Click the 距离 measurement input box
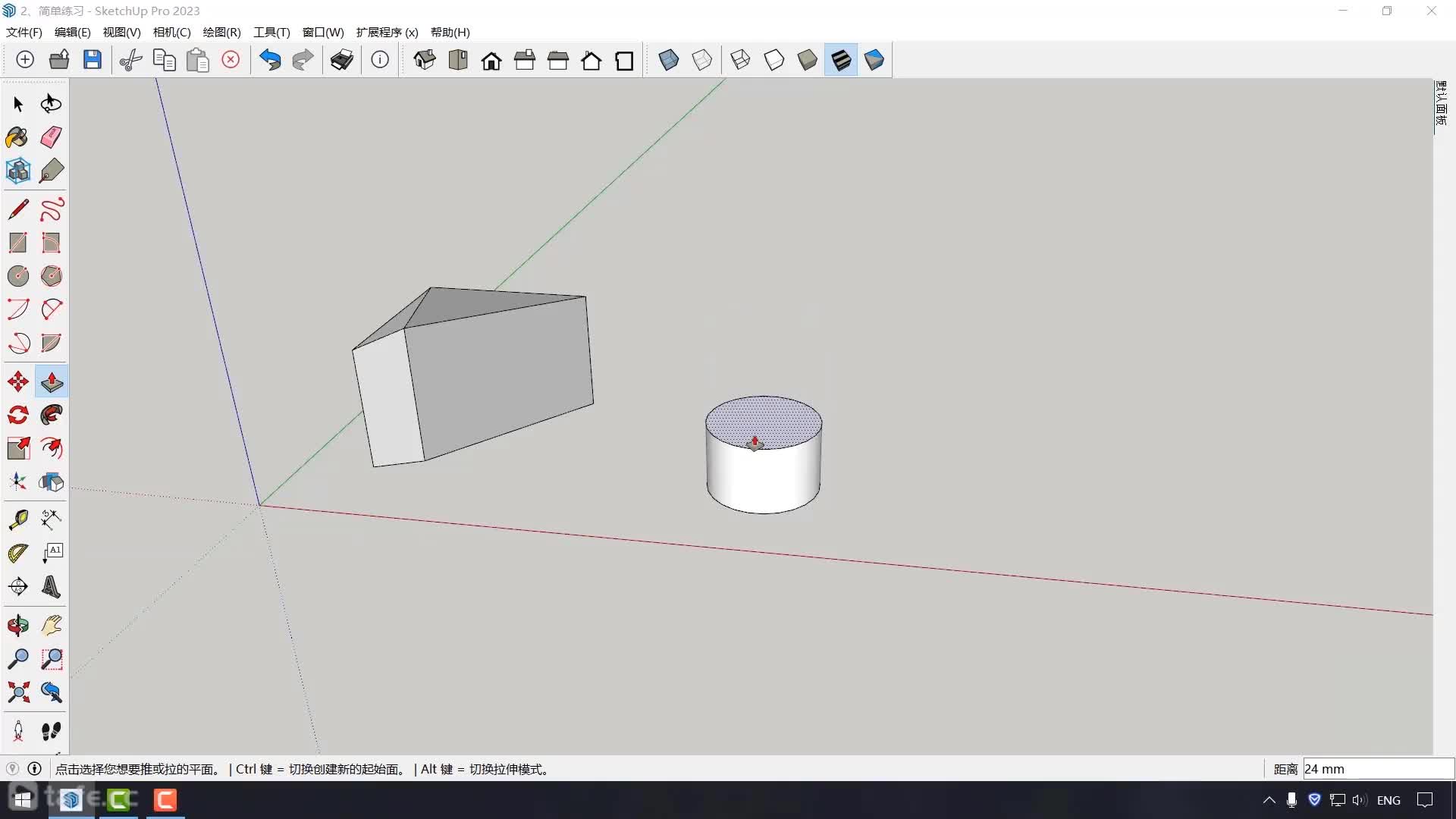The height and width of the screenshot is (819, 1456). click(1378, 769)
